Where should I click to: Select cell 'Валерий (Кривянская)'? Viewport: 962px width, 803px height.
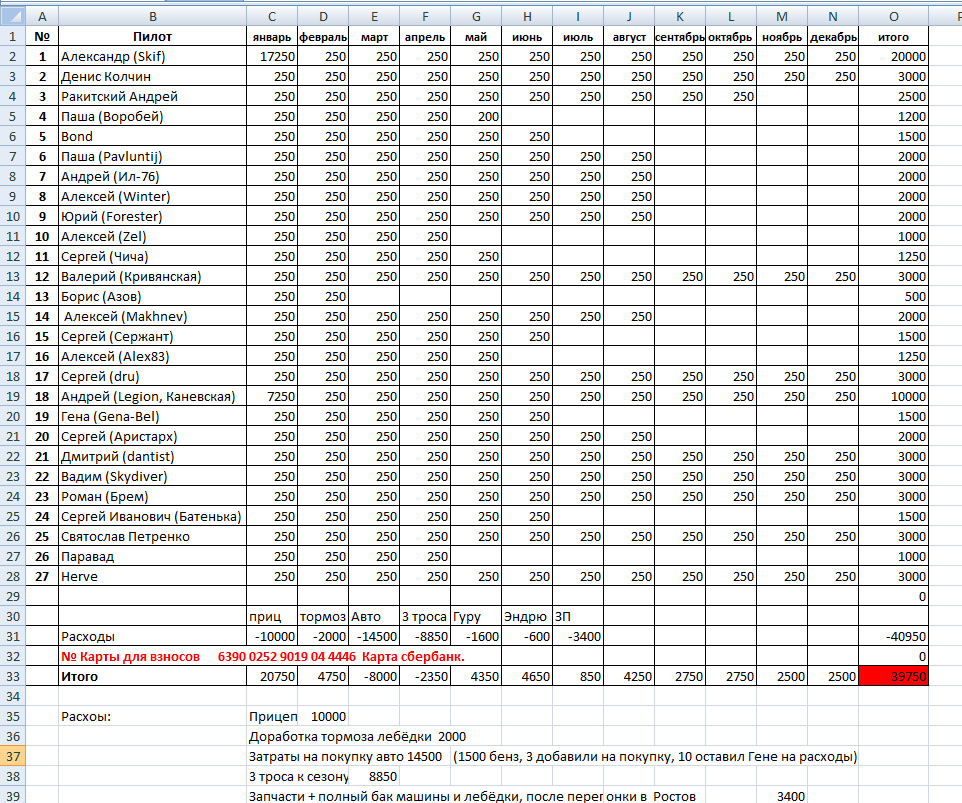point(152,277)
